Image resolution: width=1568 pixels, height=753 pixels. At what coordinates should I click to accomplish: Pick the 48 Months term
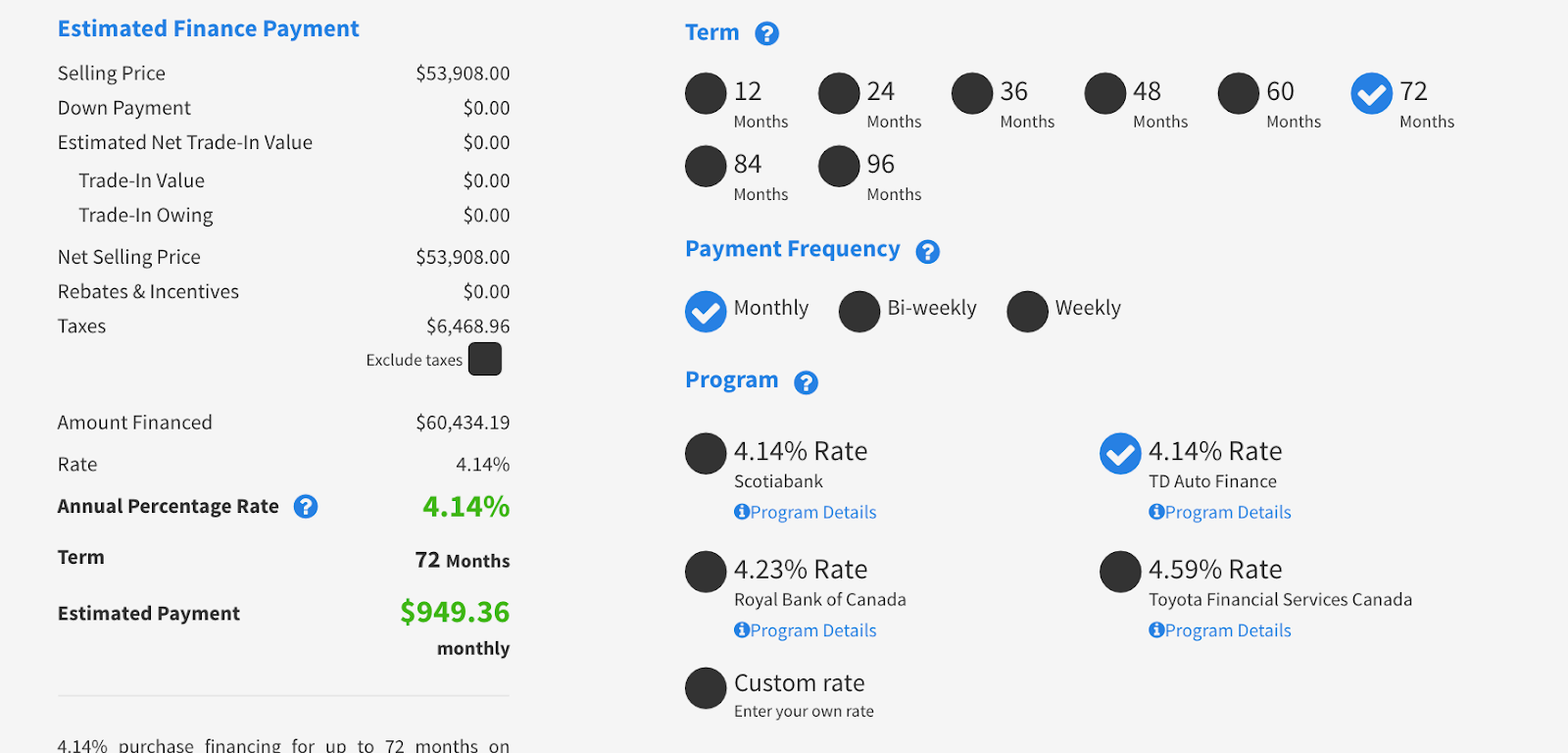tap(1105, 94)
